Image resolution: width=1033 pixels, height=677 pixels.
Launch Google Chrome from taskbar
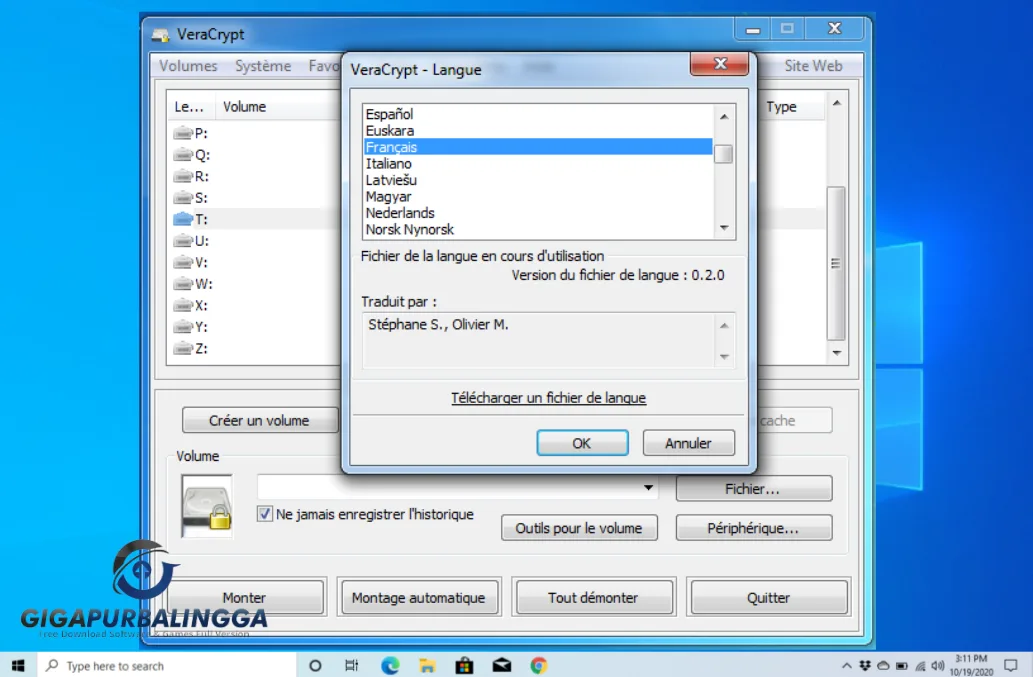pyautogui.click(x=539, y=665)
